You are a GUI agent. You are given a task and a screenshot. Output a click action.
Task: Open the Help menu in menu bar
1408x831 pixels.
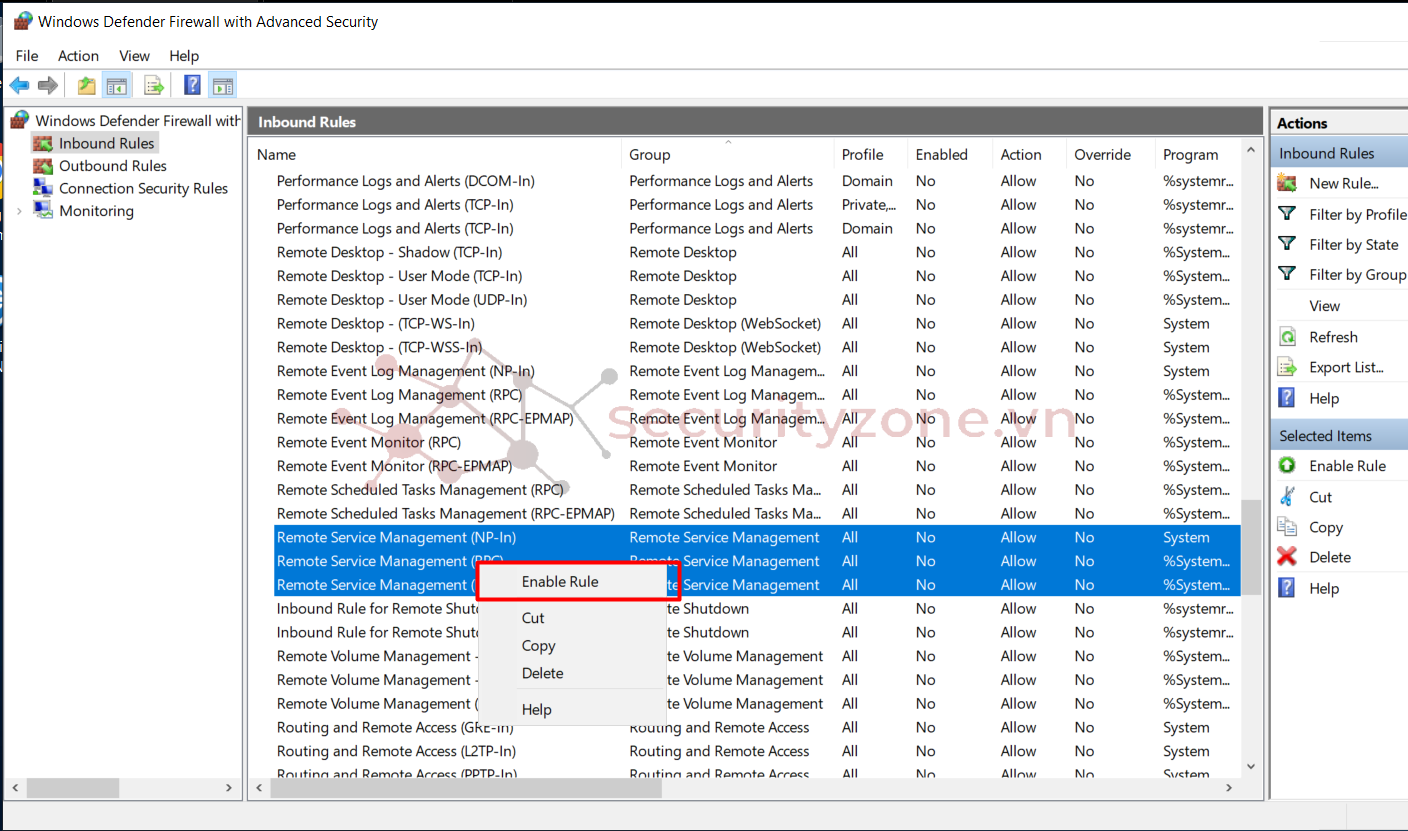184,56
